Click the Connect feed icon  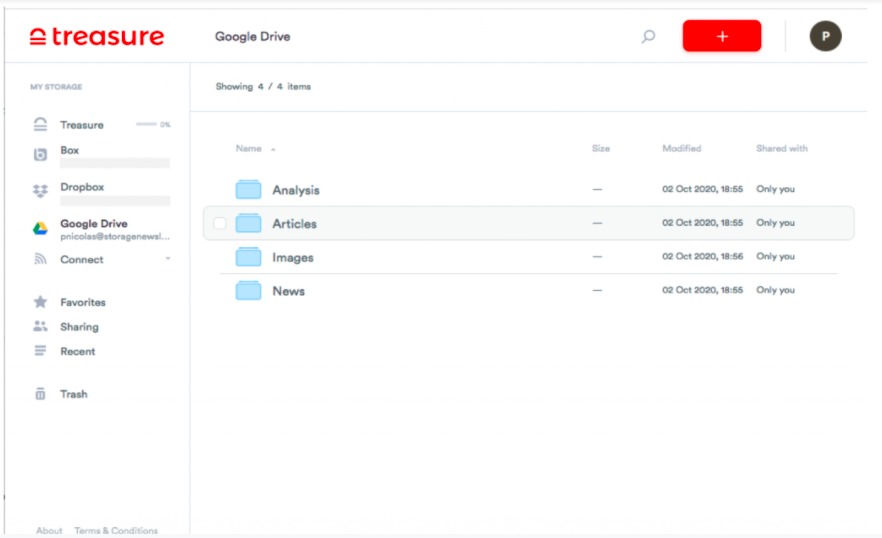40,259
